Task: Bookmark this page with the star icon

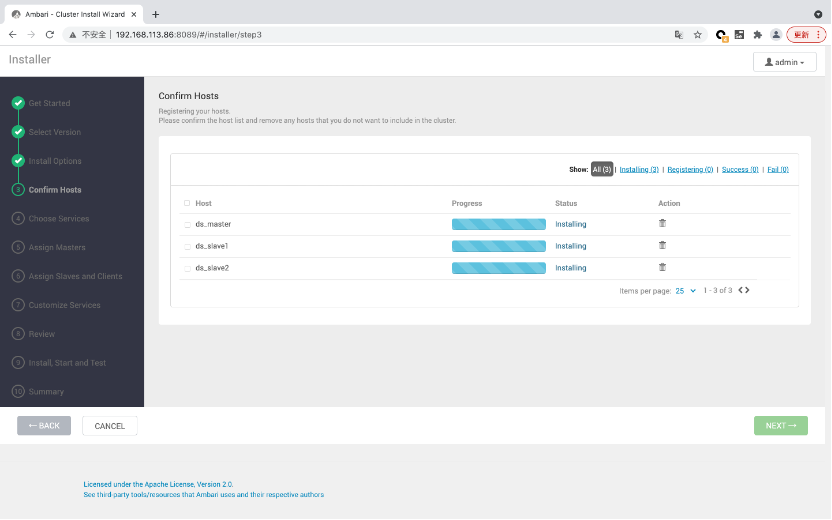Action: click(697, 34)
